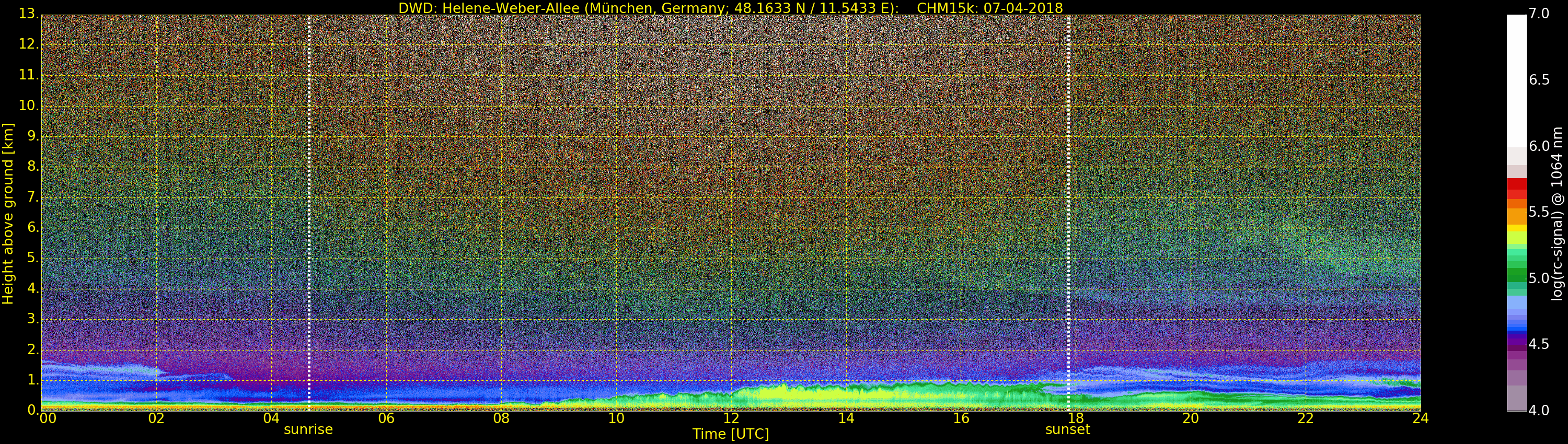Click the "11." height axis tick label
The width and height of the screenshot is (1568, 444).
[29, 75]
